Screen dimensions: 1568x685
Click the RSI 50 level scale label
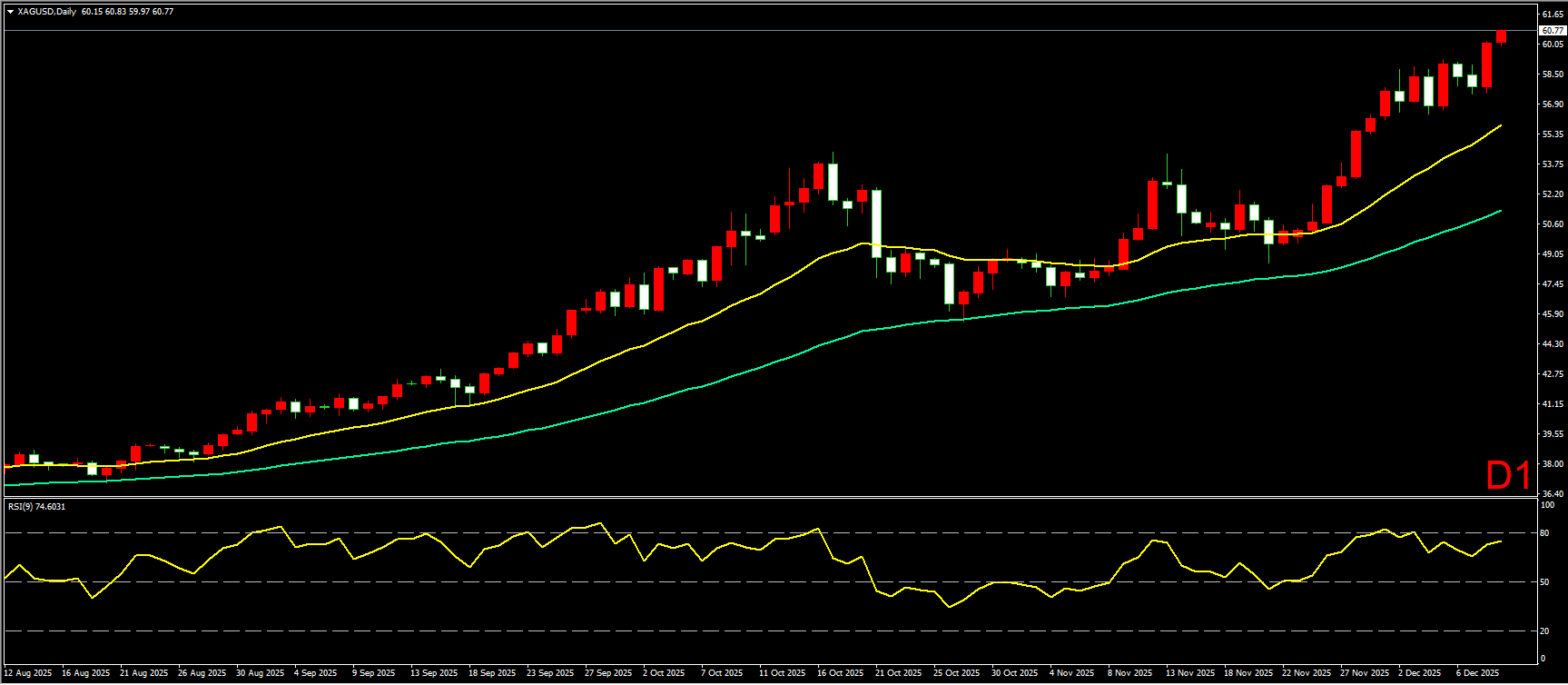(x=1544, y=582)
